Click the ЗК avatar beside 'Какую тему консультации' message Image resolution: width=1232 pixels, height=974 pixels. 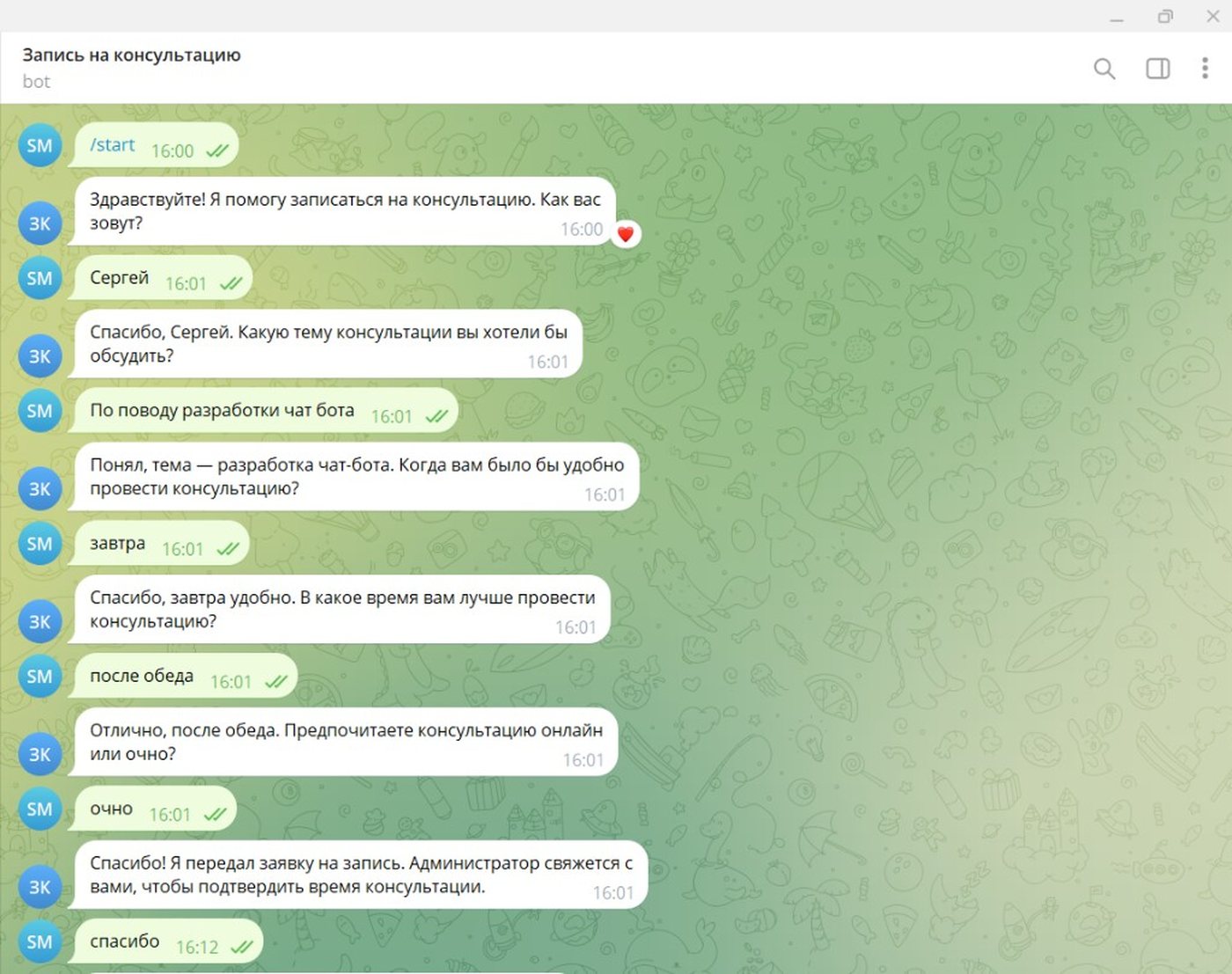click(x=40, y=356)
